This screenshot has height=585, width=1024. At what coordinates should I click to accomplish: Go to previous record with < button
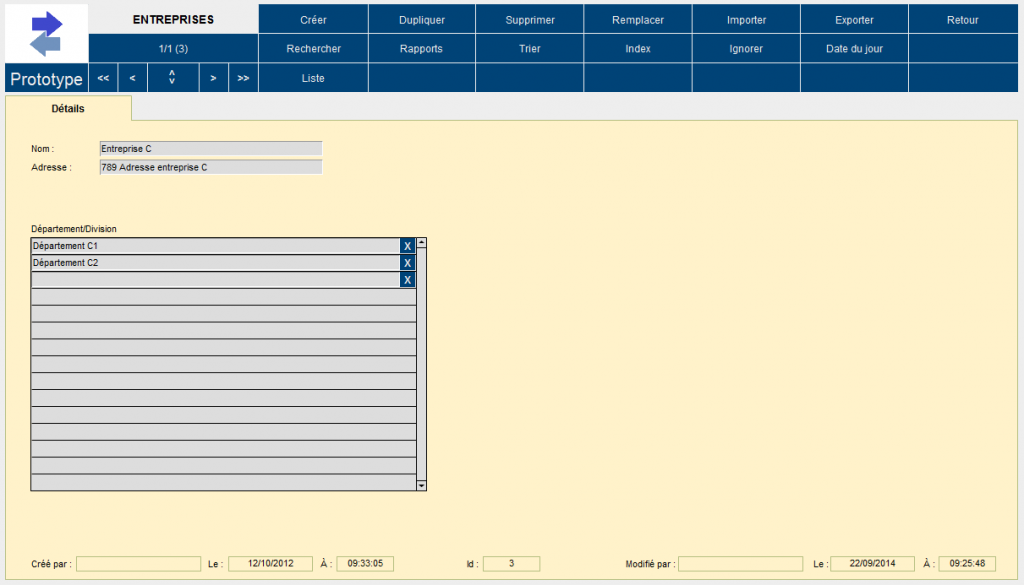tap(132, 78)
